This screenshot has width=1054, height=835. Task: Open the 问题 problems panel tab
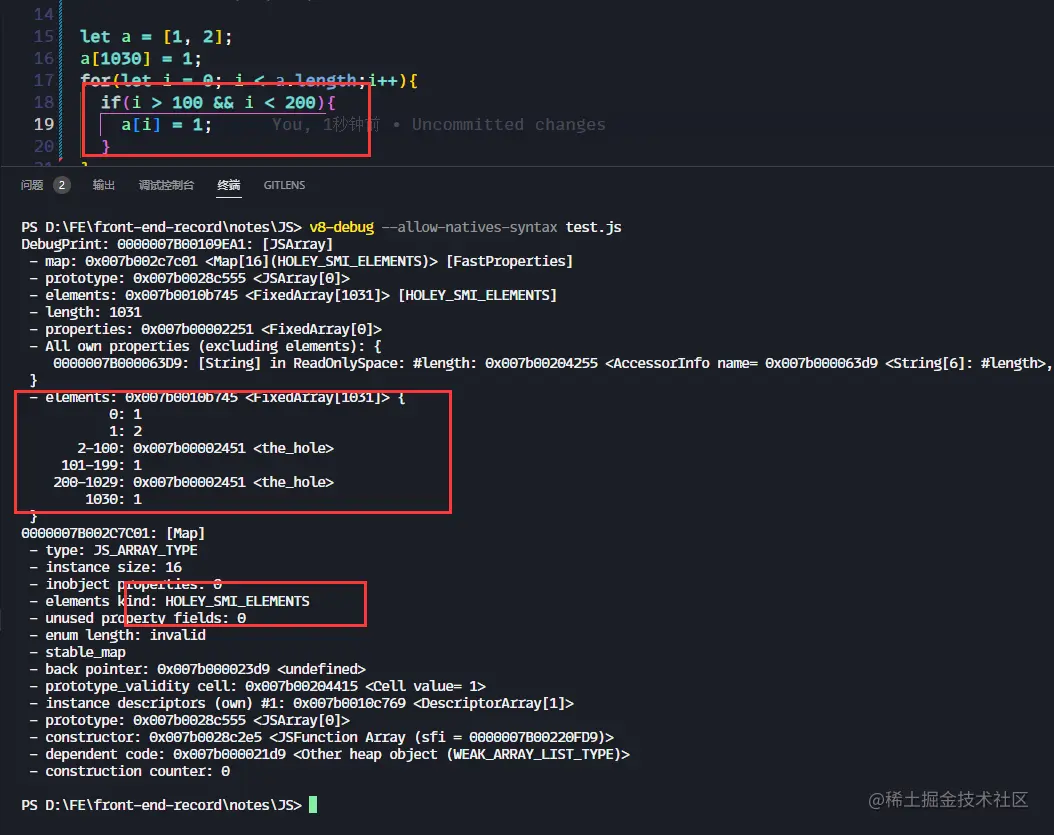tap(32, 185)
